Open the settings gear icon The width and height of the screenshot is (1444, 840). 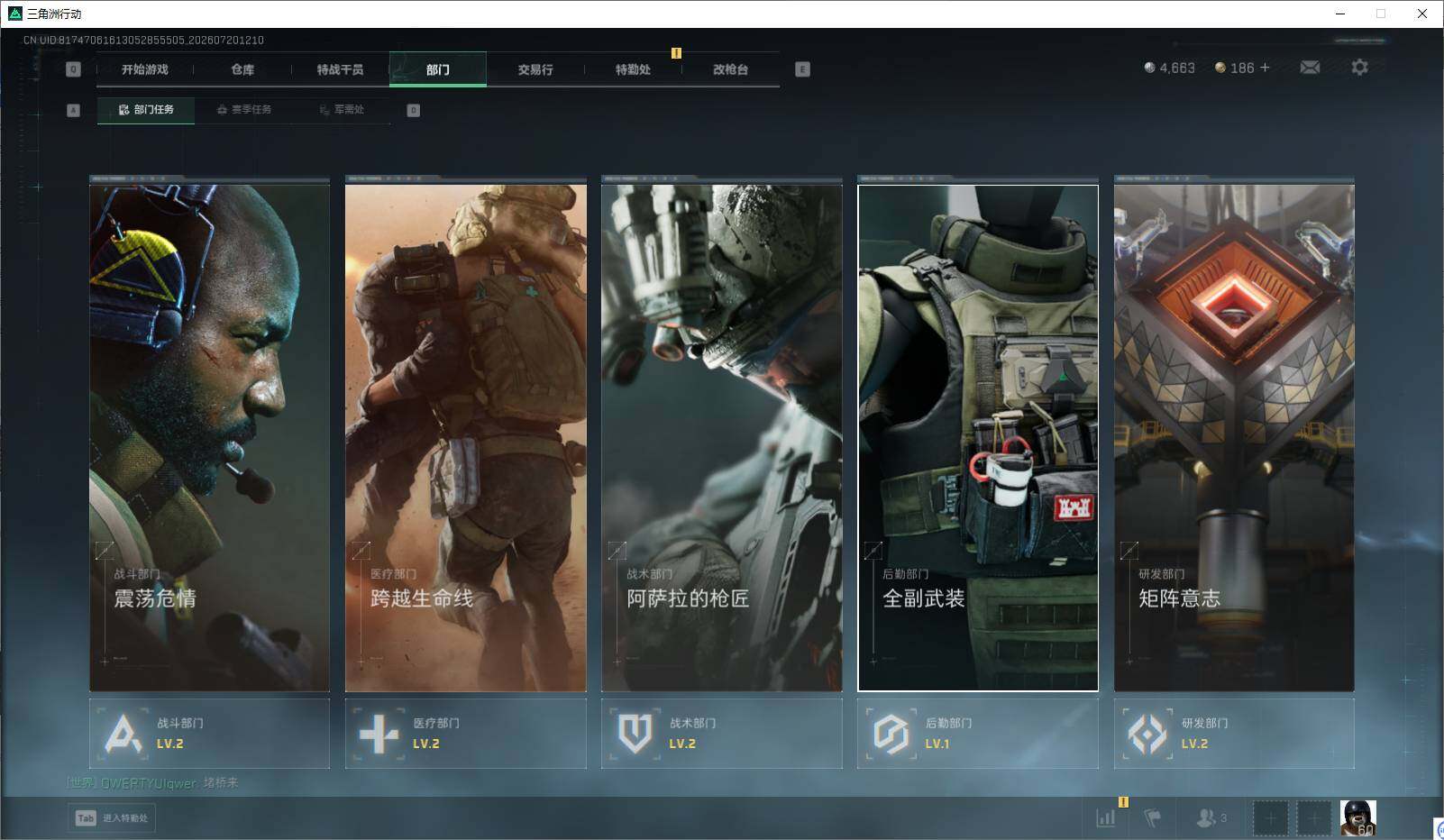1359,68
